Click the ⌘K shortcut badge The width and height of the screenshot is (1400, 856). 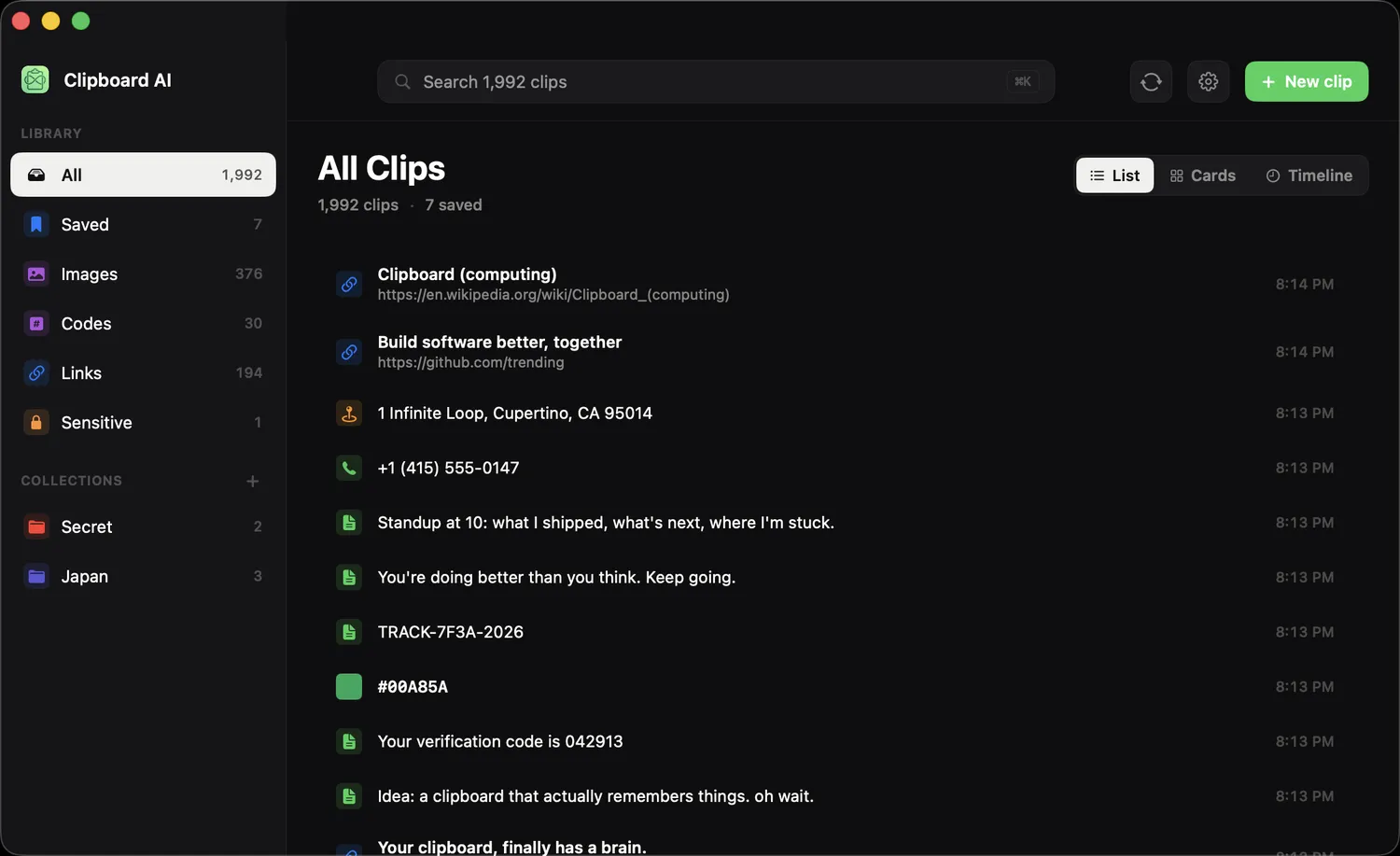pyautogui.click(x=1023, y=82)
